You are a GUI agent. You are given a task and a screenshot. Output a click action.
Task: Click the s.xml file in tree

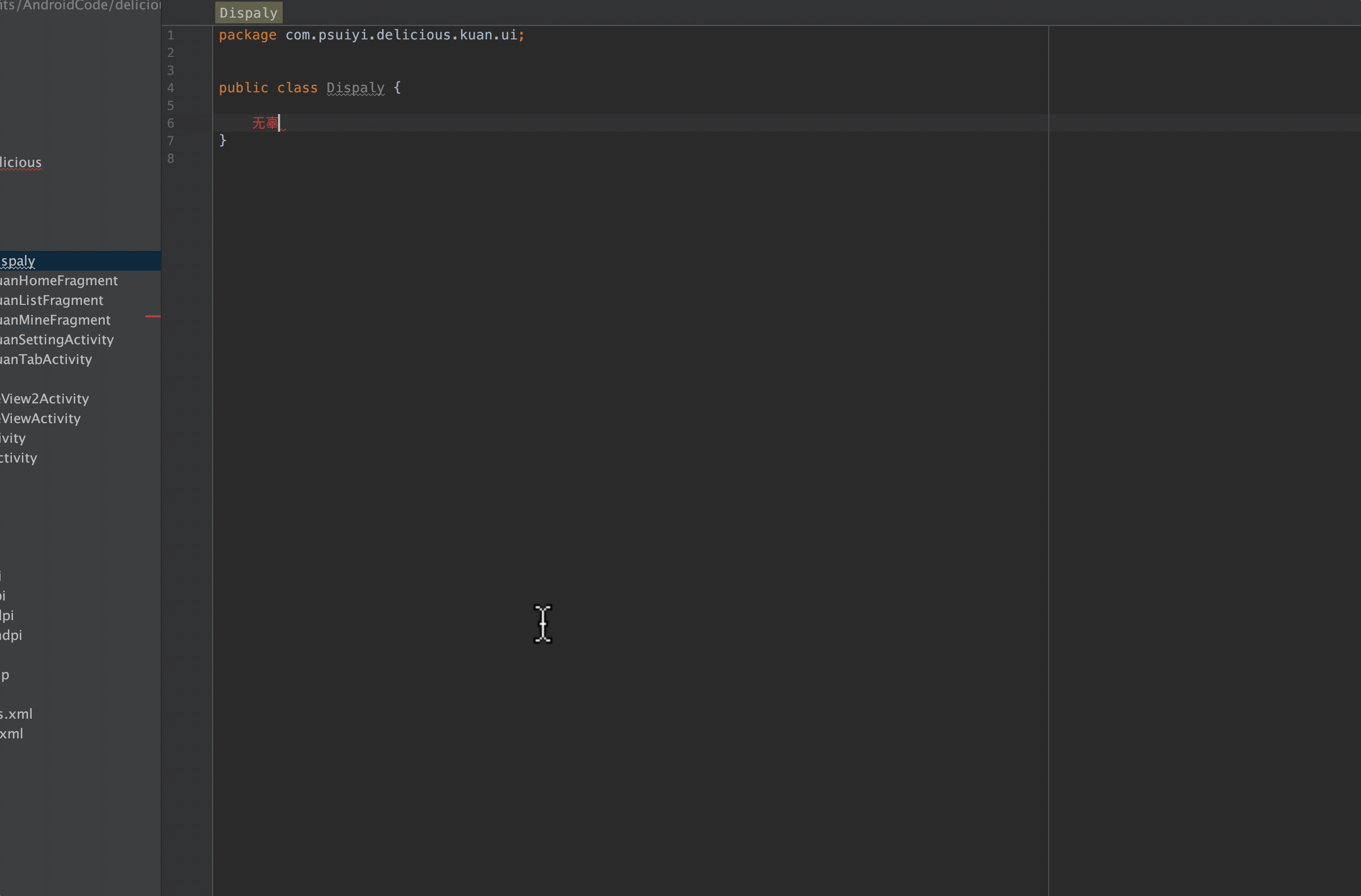[x=16, y=713]
